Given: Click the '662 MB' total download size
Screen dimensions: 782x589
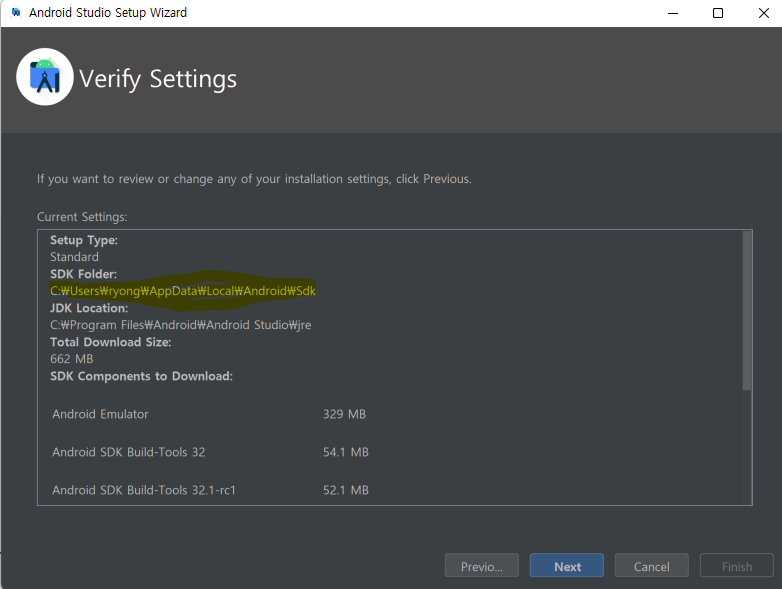Looking at the screenshot, I should (x=72, y=359).
